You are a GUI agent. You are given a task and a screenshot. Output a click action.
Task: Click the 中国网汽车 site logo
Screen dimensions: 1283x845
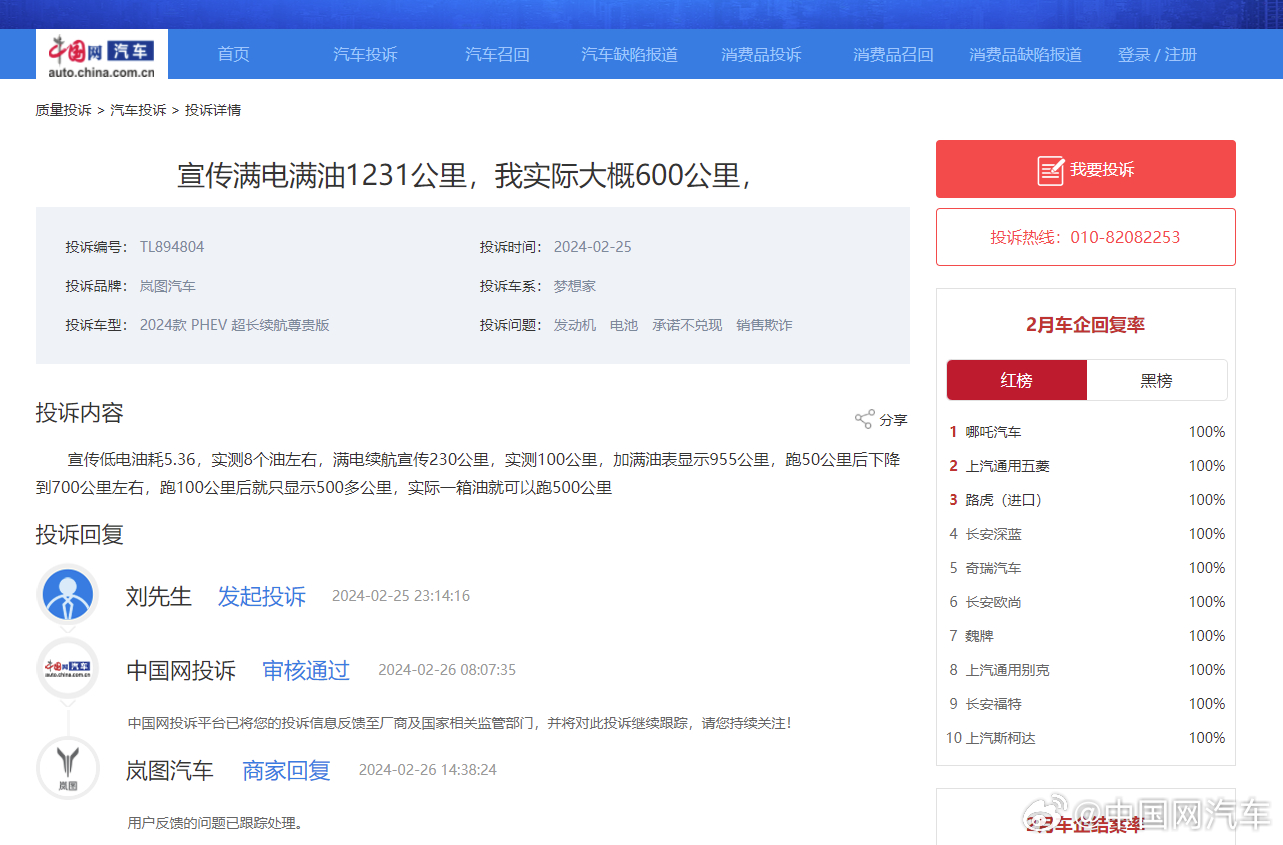(102, 54)
